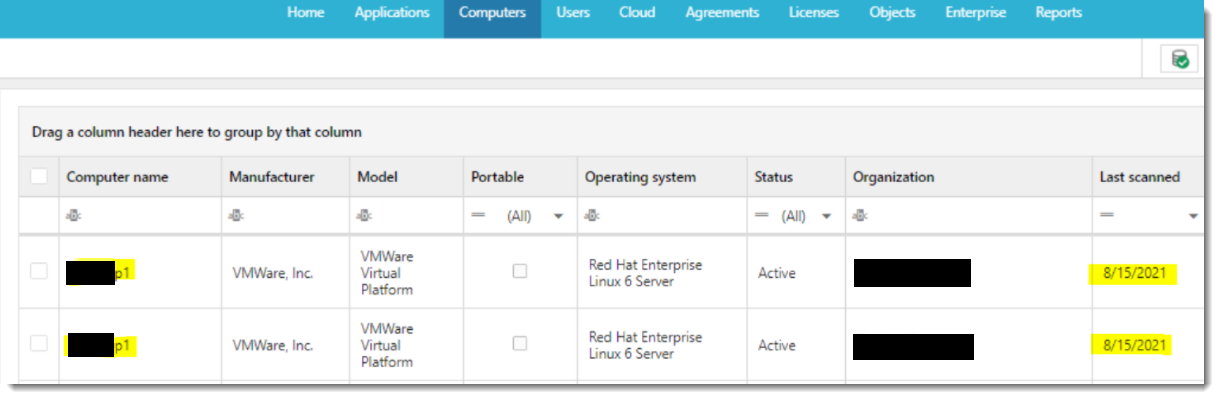Click Portable filter equals operator icon
The width and height of the screenshot is (1219, 399).
[478, 215]
